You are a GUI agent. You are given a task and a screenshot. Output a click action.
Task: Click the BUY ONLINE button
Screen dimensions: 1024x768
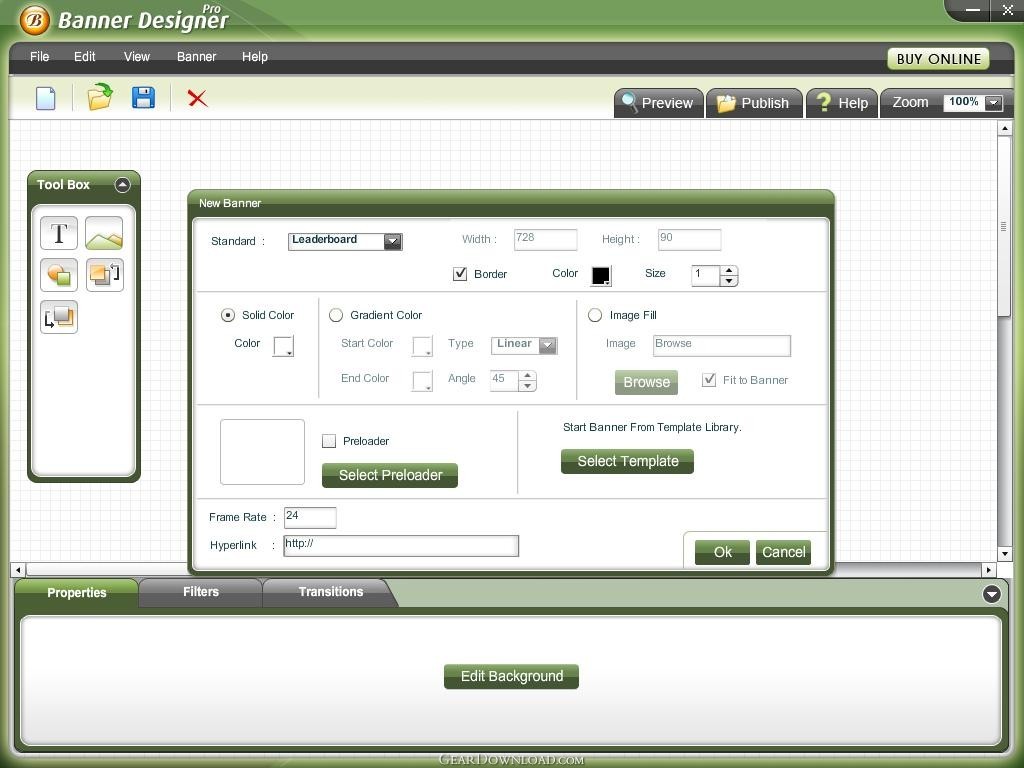938,59
